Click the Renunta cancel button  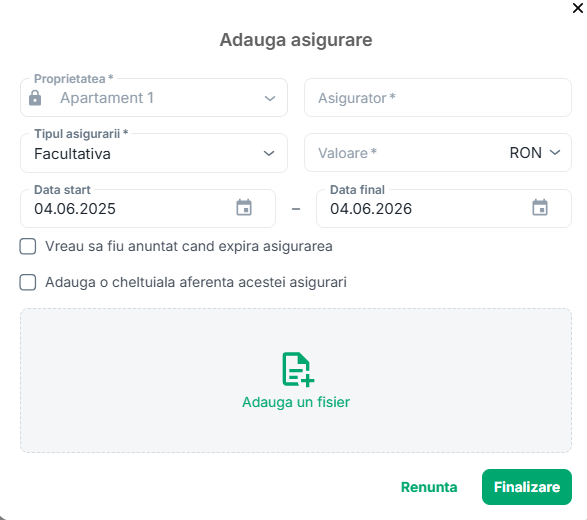coord(429,487)
